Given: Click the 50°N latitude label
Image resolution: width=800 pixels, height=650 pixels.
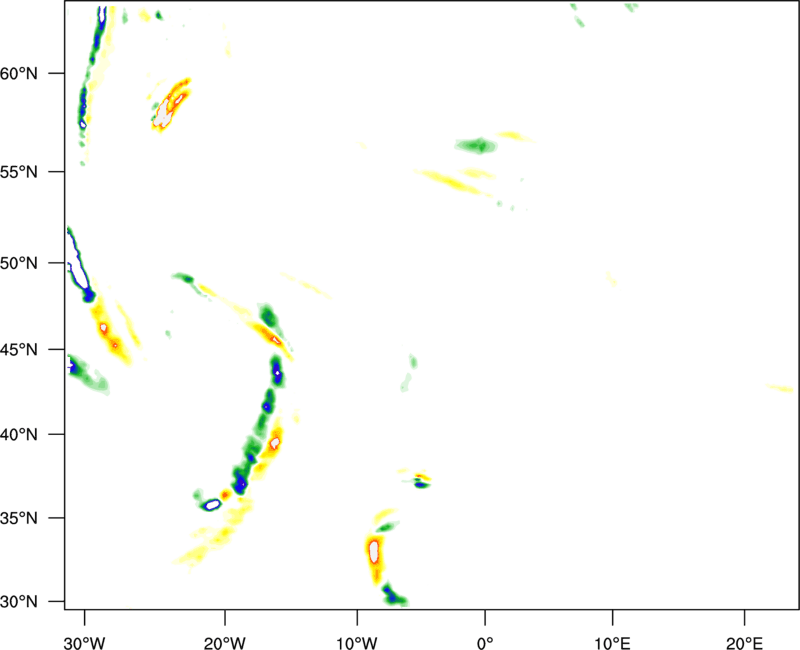Looking at the screenshot, I should click(x=19, y=263).
